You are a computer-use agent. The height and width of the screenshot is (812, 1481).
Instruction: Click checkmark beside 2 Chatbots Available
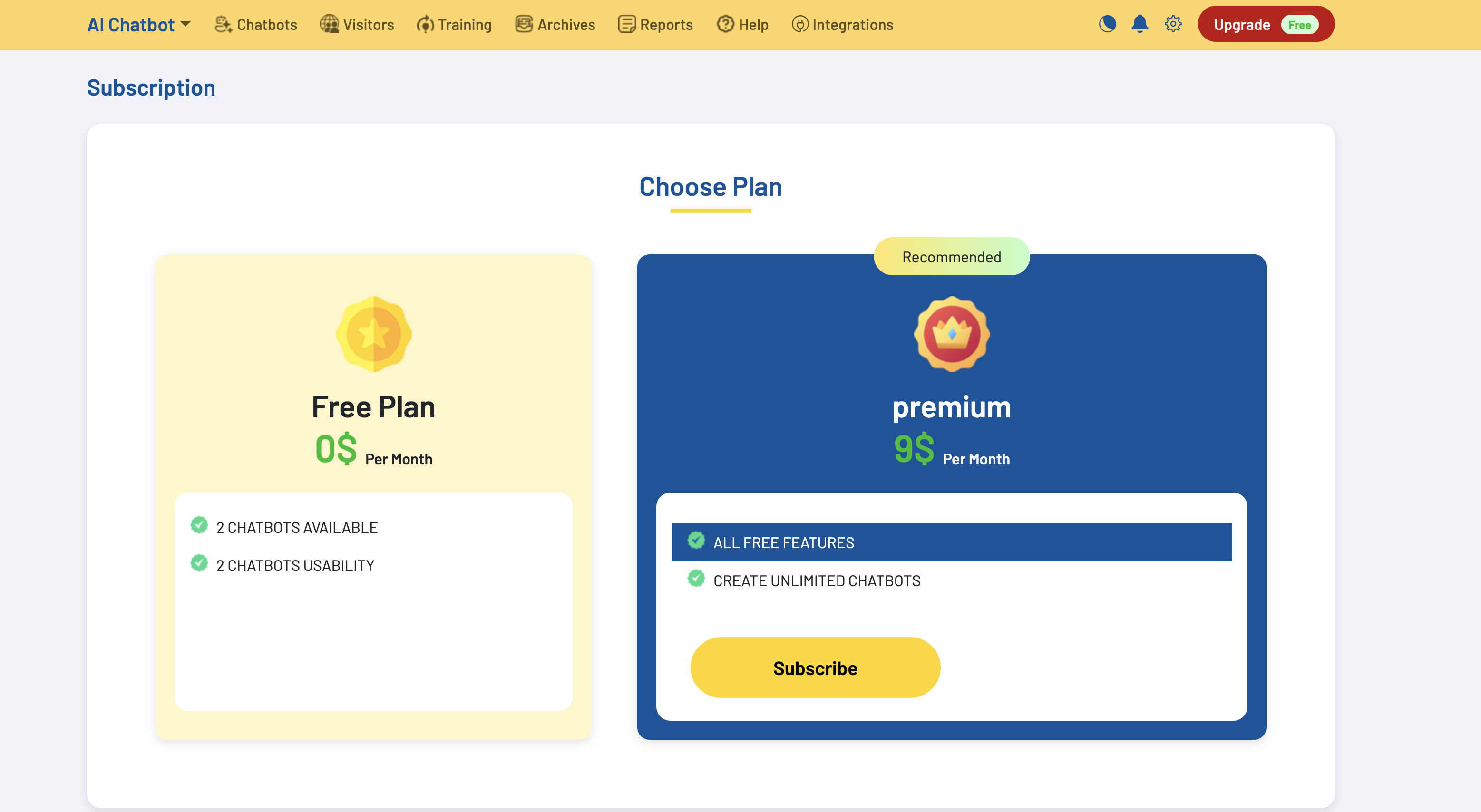point(199,525)
